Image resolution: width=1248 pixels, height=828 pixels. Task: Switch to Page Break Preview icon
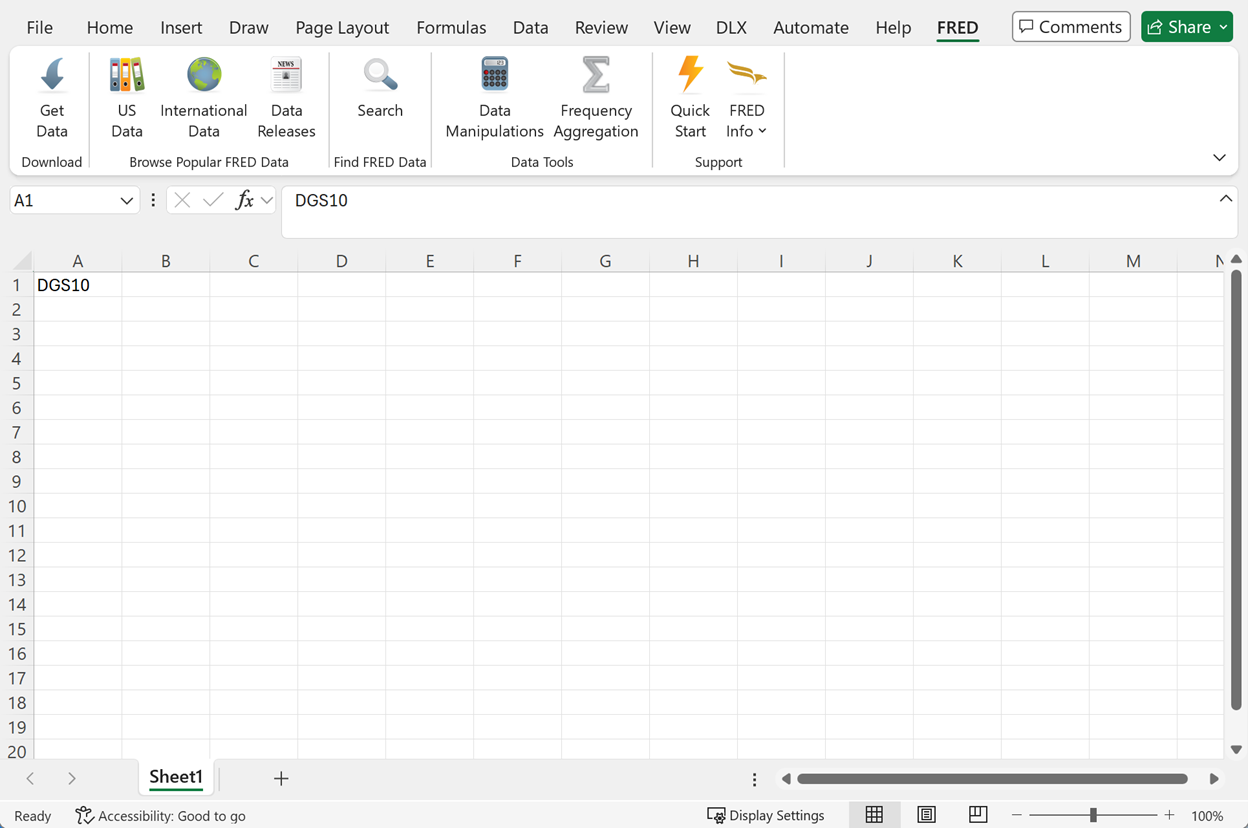point(978,815)
